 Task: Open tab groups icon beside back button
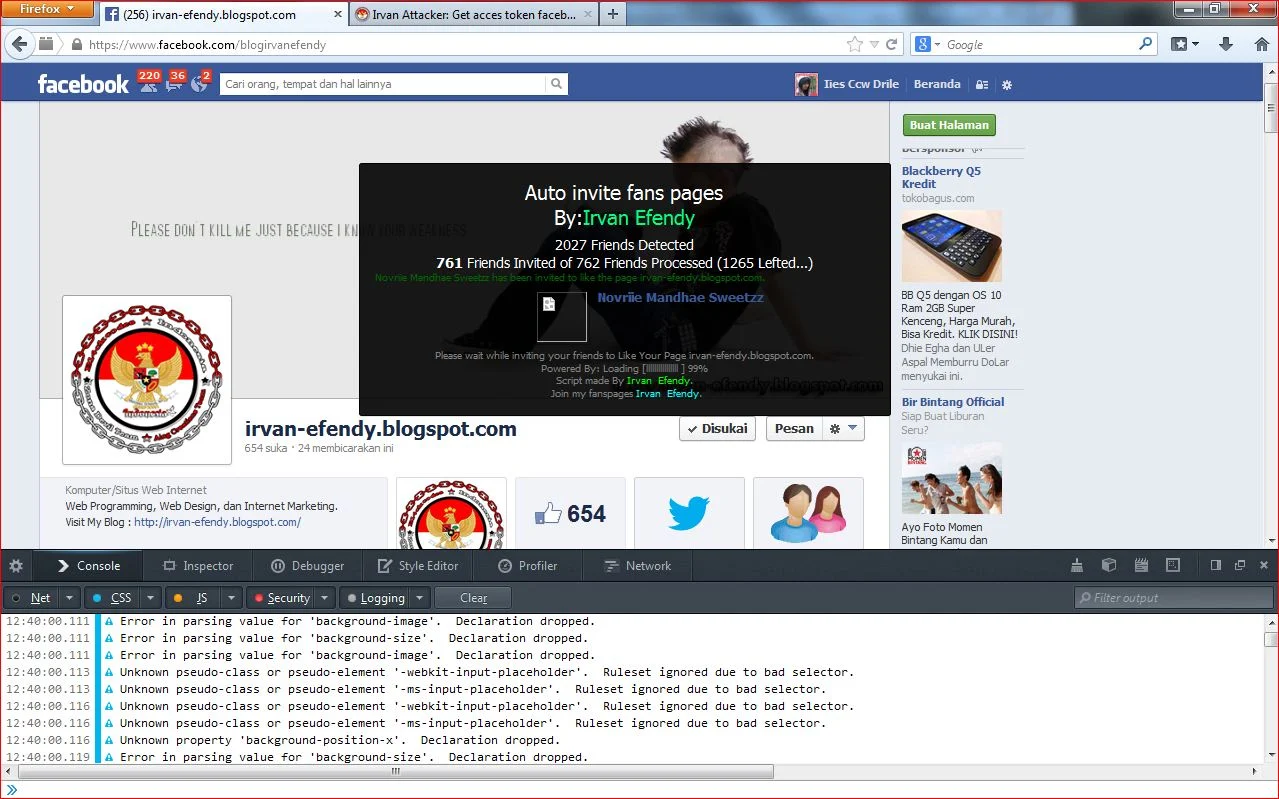coord(46,44)
